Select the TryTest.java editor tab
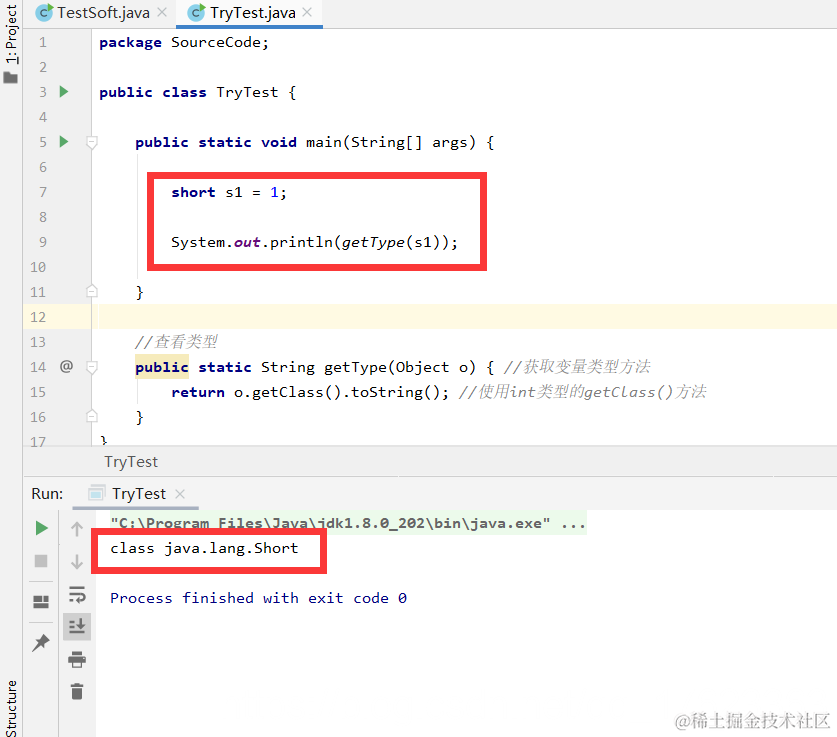837x737 pixels. [251, 13]
